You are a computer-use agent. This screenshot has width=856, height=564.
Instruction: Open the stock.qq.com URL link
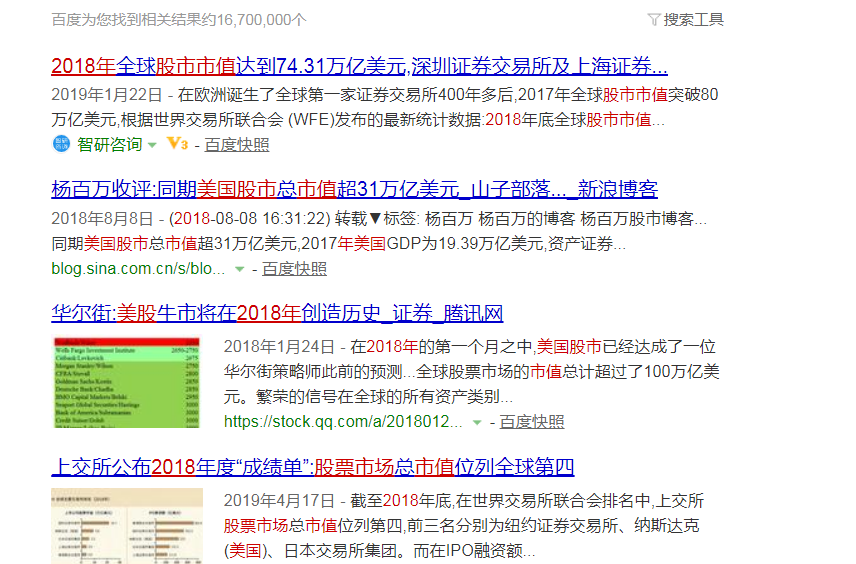(x=343, y=421)
